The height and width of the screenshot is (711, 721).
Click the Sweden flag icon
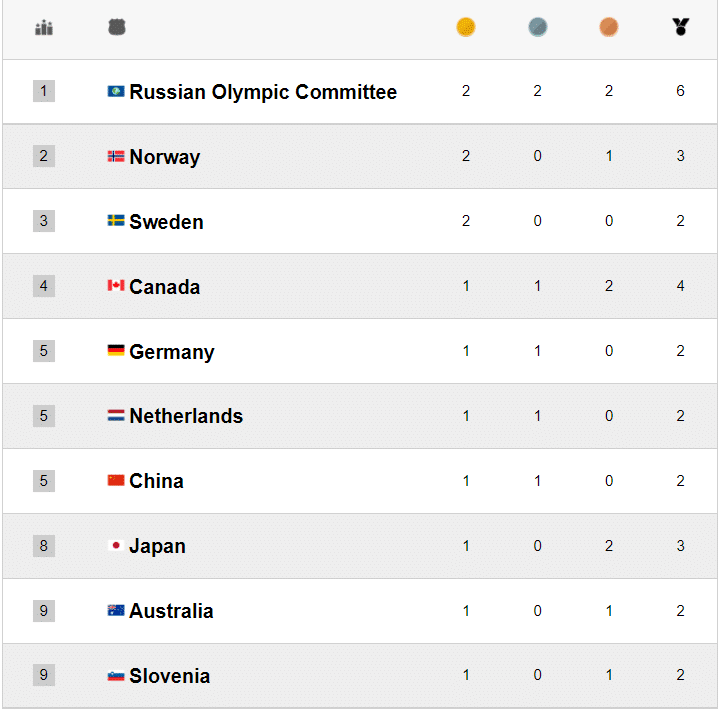(116, 221)
